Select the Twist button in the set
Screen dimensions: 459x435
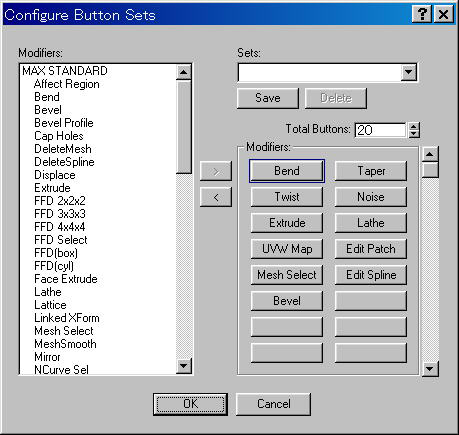287,197
